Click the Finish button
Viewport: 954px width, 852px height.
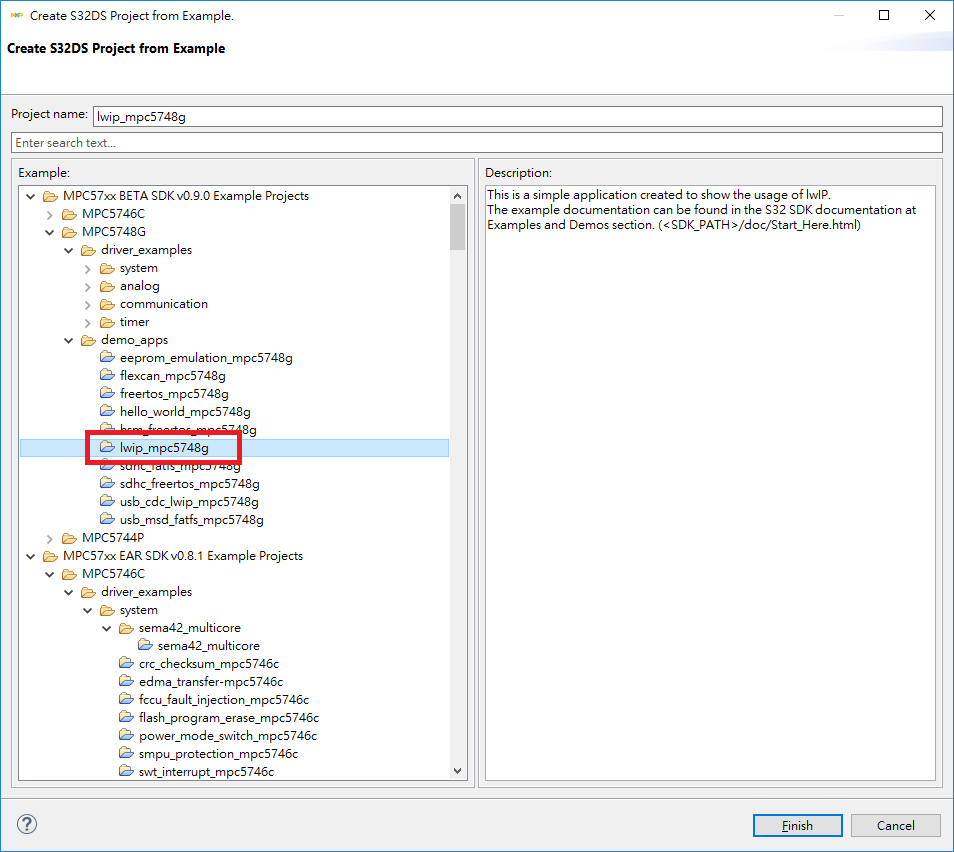(797, 825)
